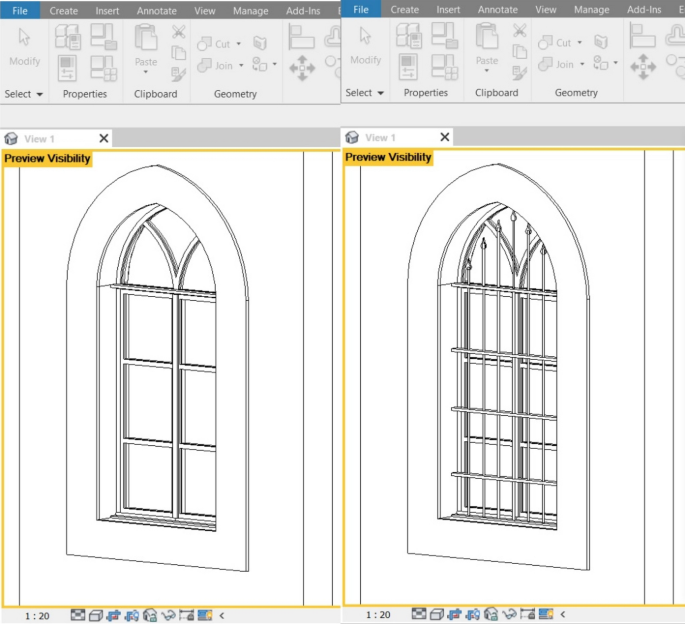Switch to the Annotate tab in left ribbon
Viewport: 685px width, 624px height.
pyautogui.click(x=156, y=10)
